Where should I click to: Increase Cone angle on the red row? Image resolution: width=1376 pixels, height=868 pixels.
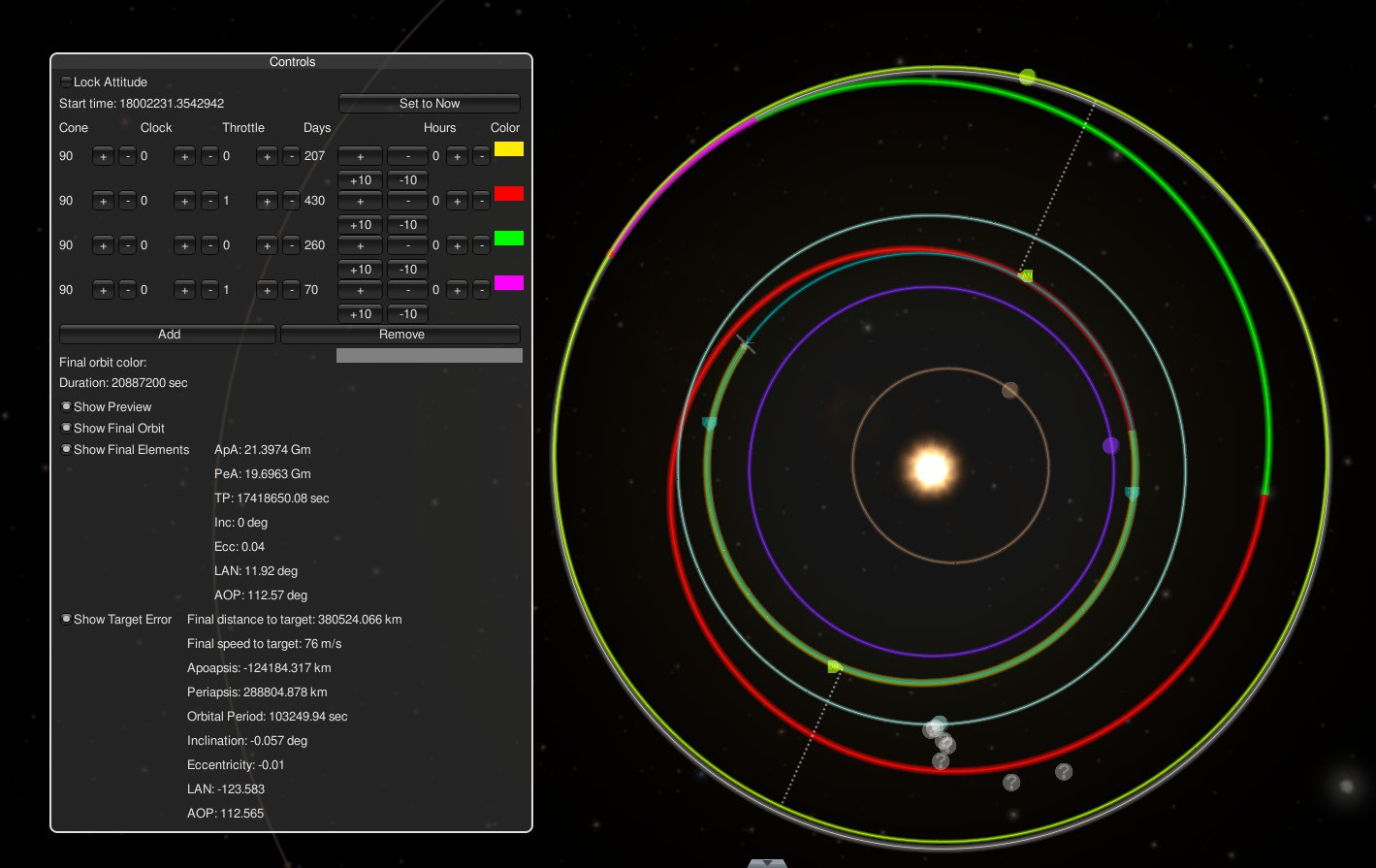click(103, 201)
